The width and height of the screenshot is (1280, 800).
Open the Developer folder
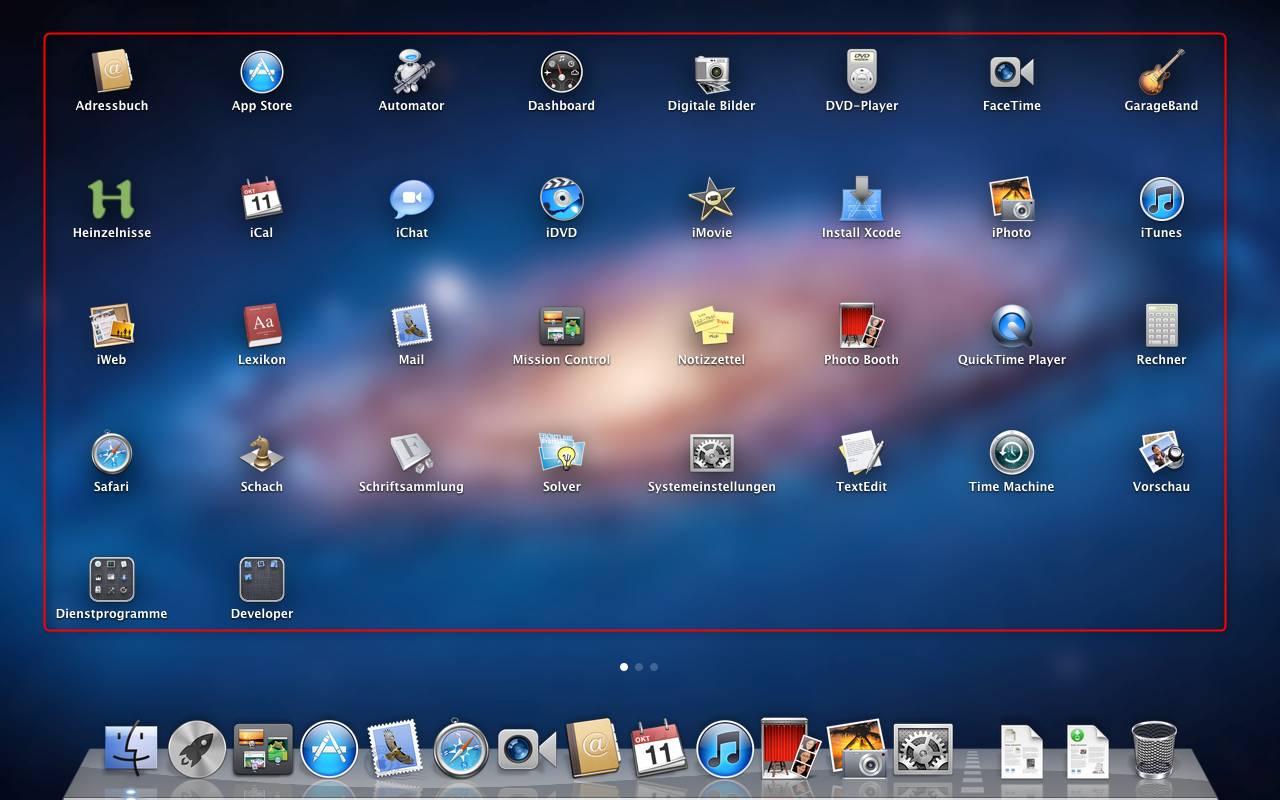point(261,579)
